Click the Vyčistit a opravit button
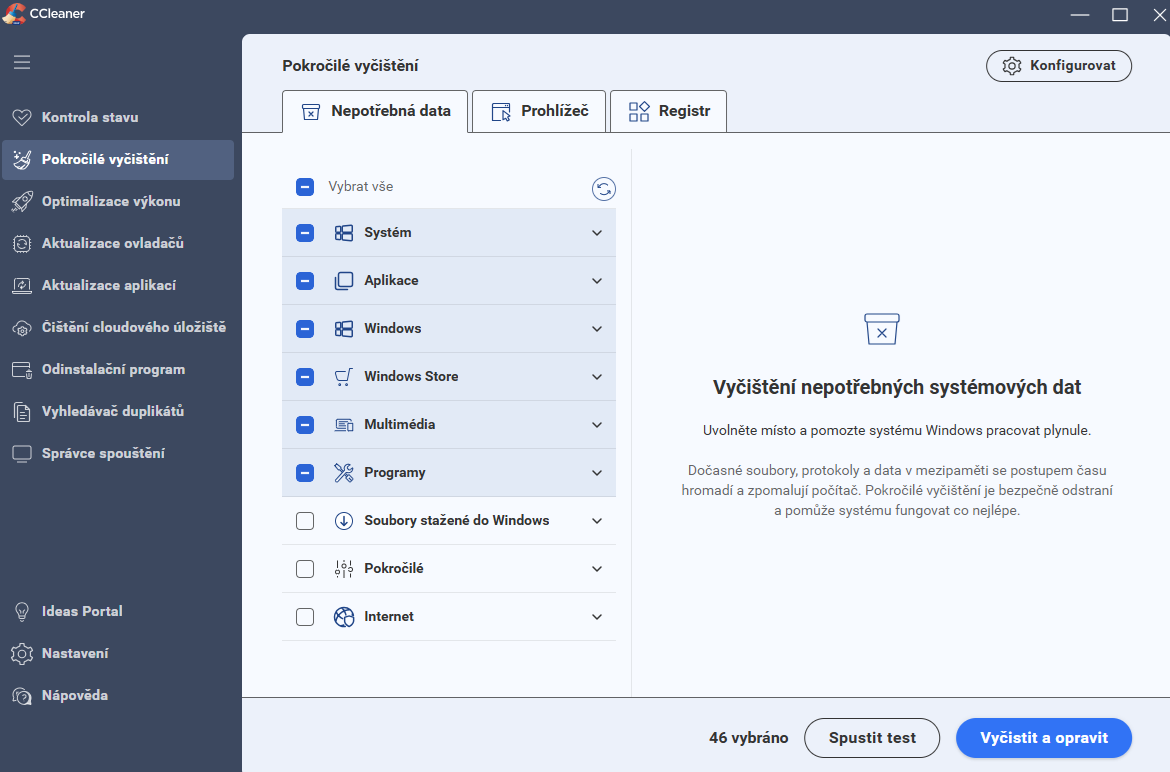 [1043, 738]
